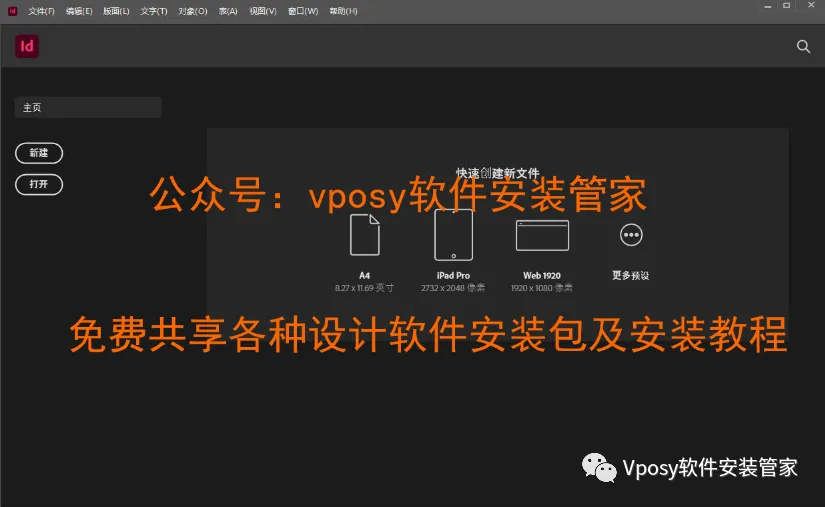Screen dimensions: 825x507
Task: Open the 窗口(W) menu
Action: click(x=303, y=11)
